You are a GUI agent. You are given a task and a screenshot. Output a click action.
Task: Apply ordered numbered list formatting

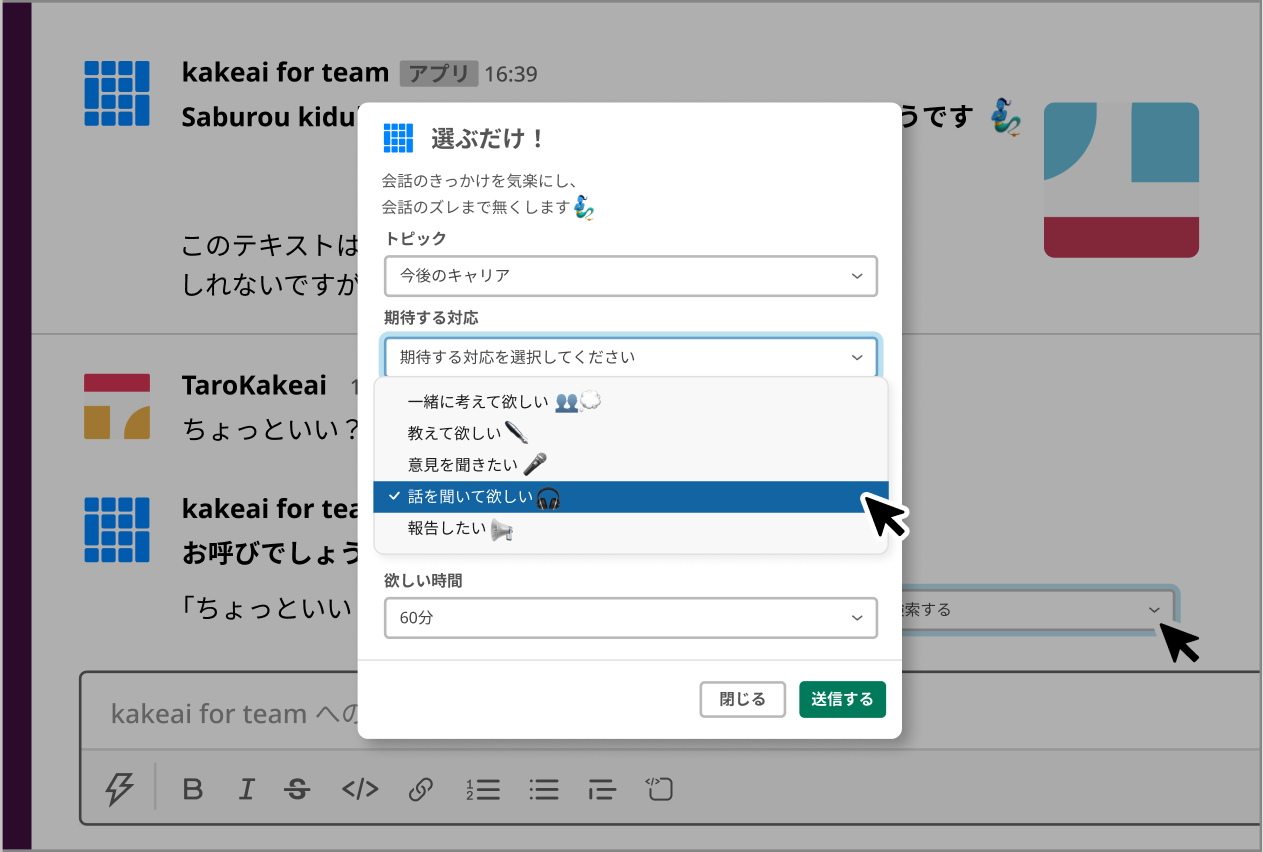coord(483,789)
